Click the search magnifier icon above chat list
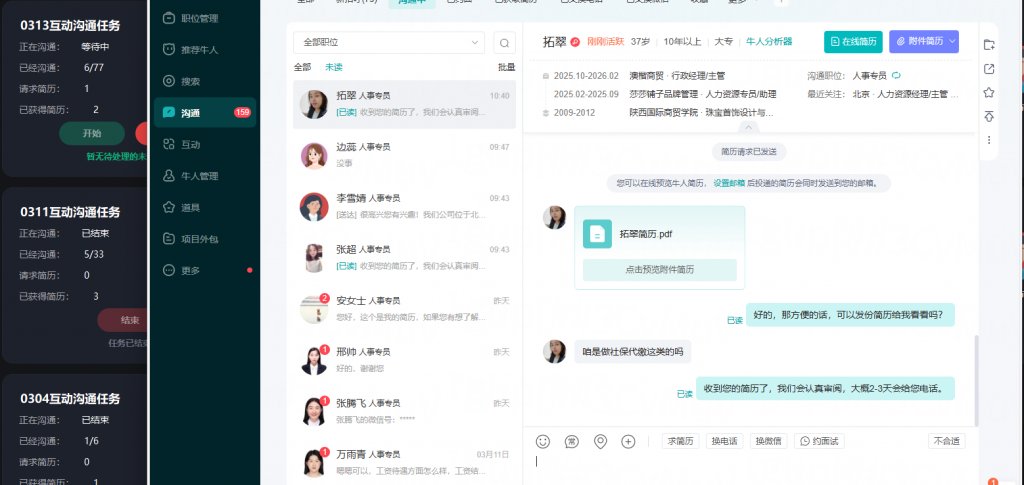Image resolution: width=1024 pixels, height=485 pixels. (505, 43)
